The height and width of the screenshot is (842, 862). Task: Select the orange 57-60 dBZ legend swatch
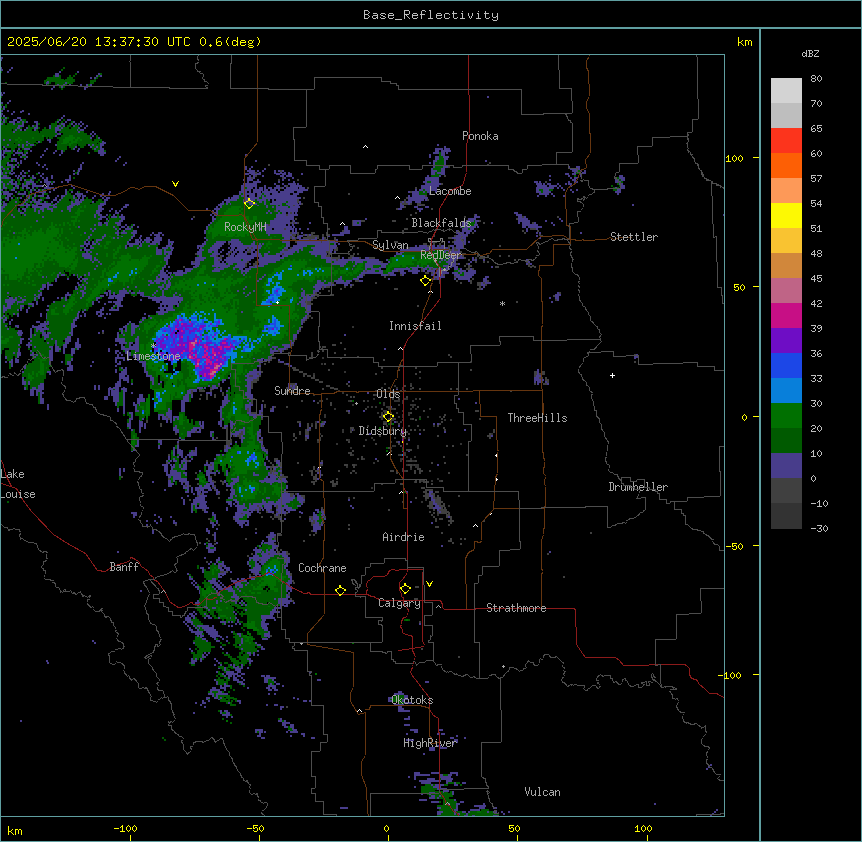pos(786,165)
